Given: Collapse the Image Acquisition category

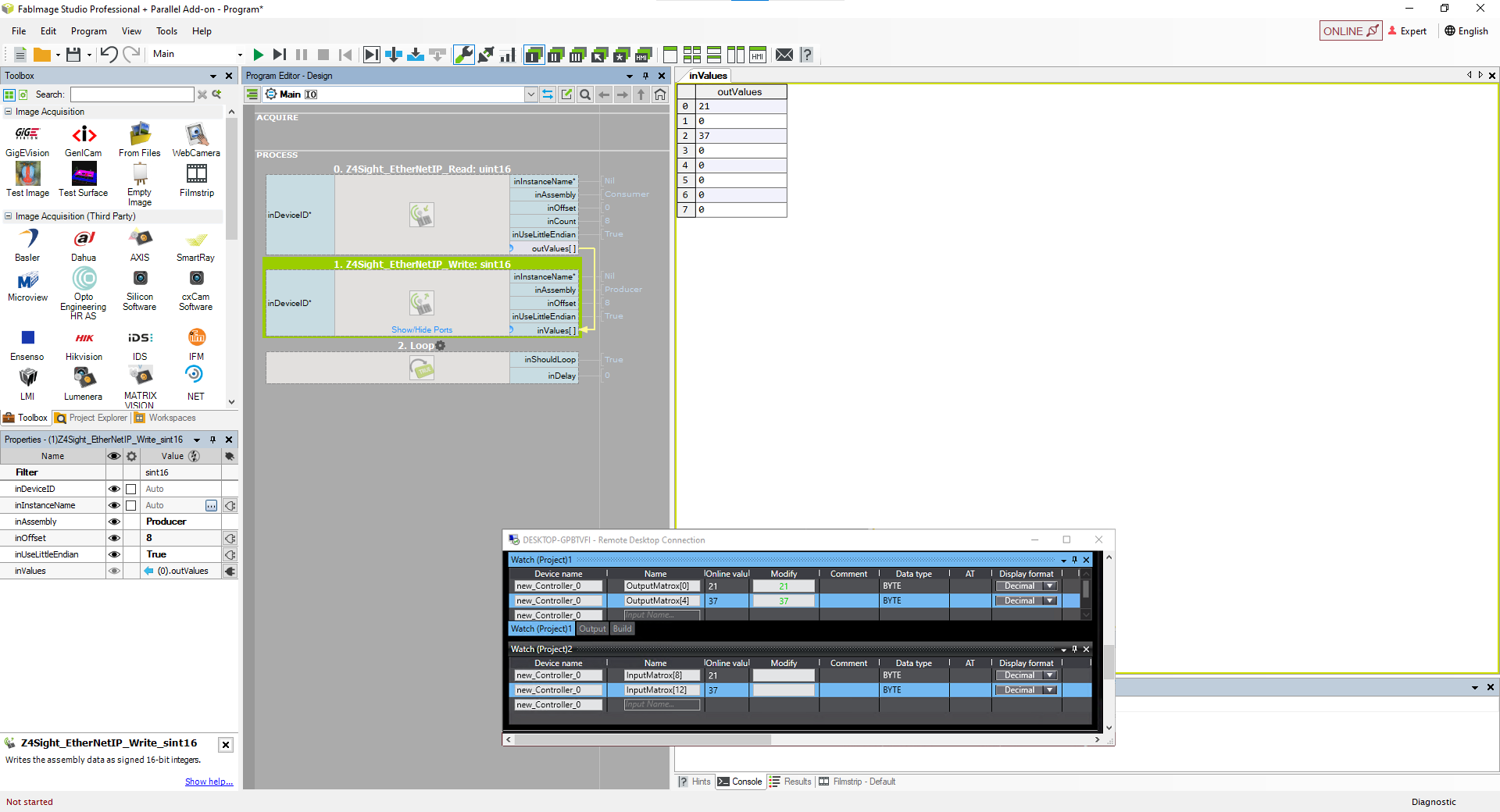Looking at the screenshot, I should [9, 112].
